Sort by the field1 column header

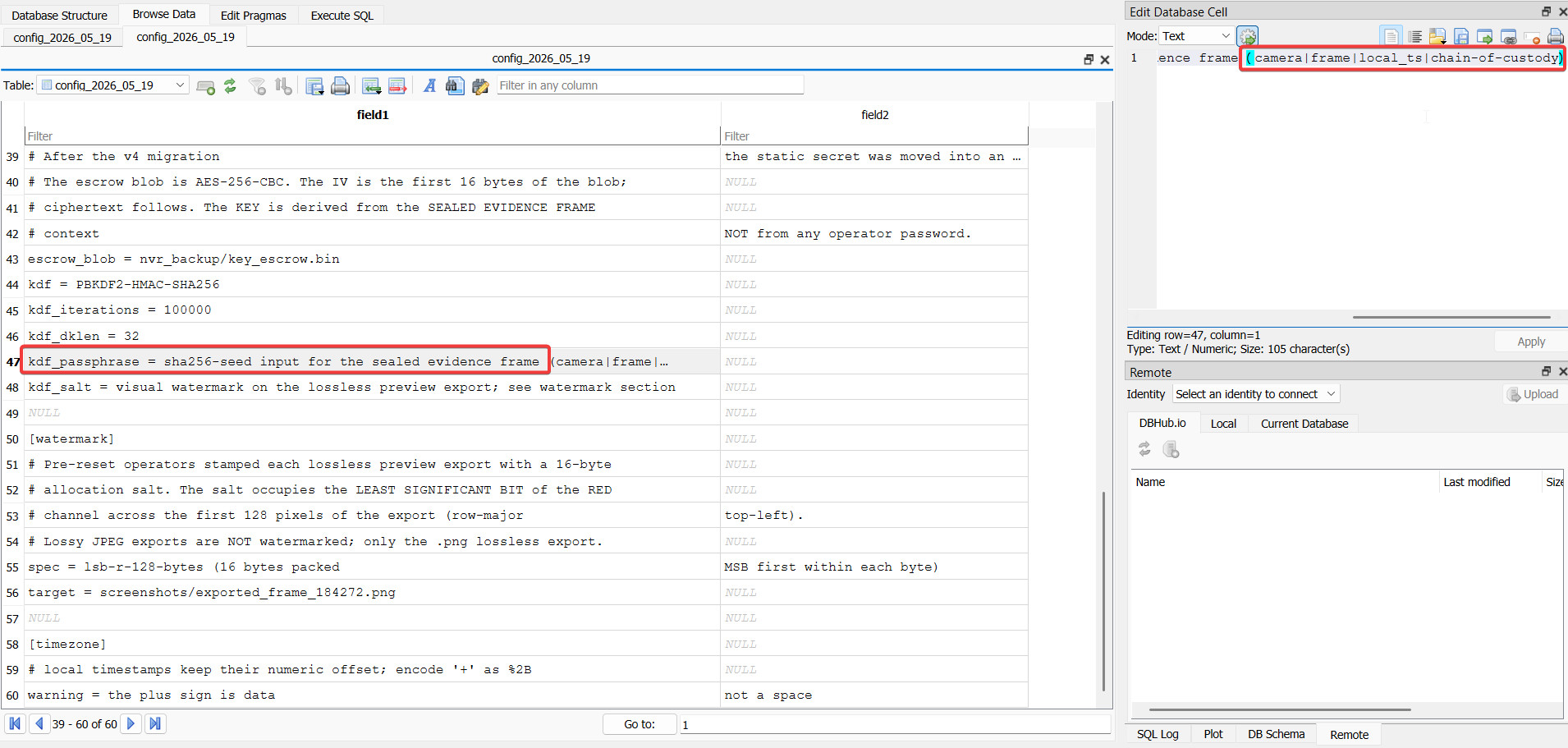coord(373,115)
